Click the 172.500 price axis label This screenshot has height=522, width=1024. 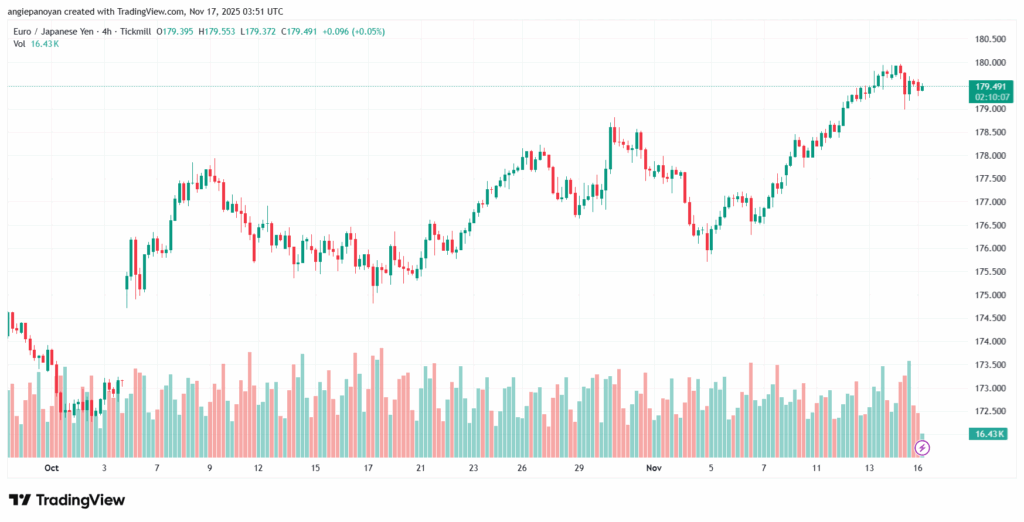(x=989, y=411)
